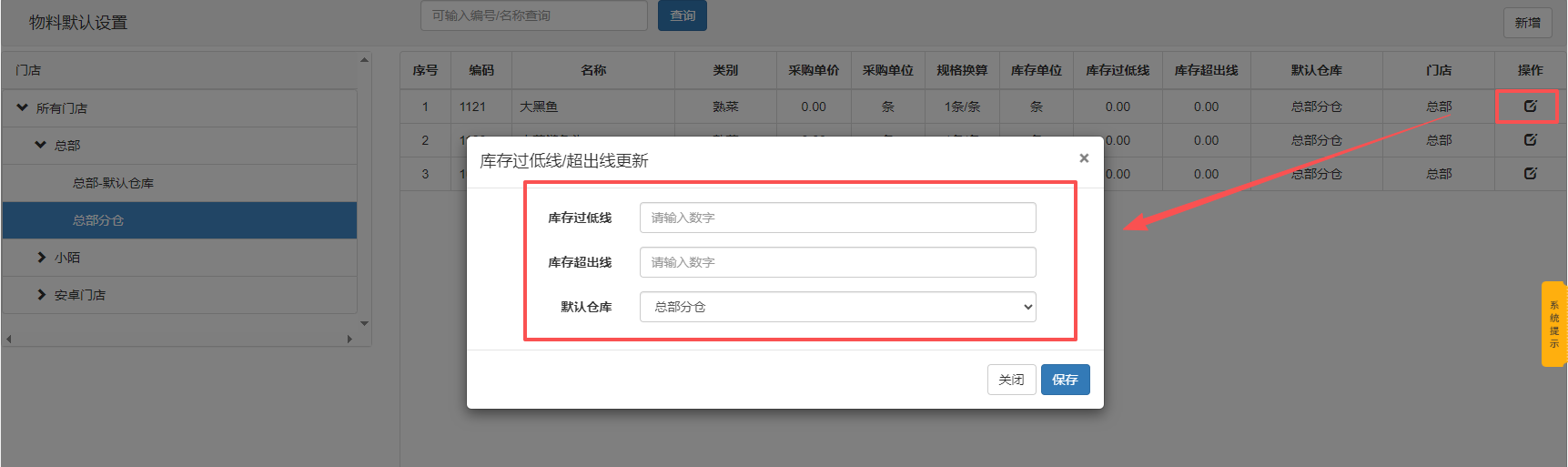Select the highlighted 总部分仓 tree item
The height and width of the screenshot is (467, 1568).
click(98, 220)
